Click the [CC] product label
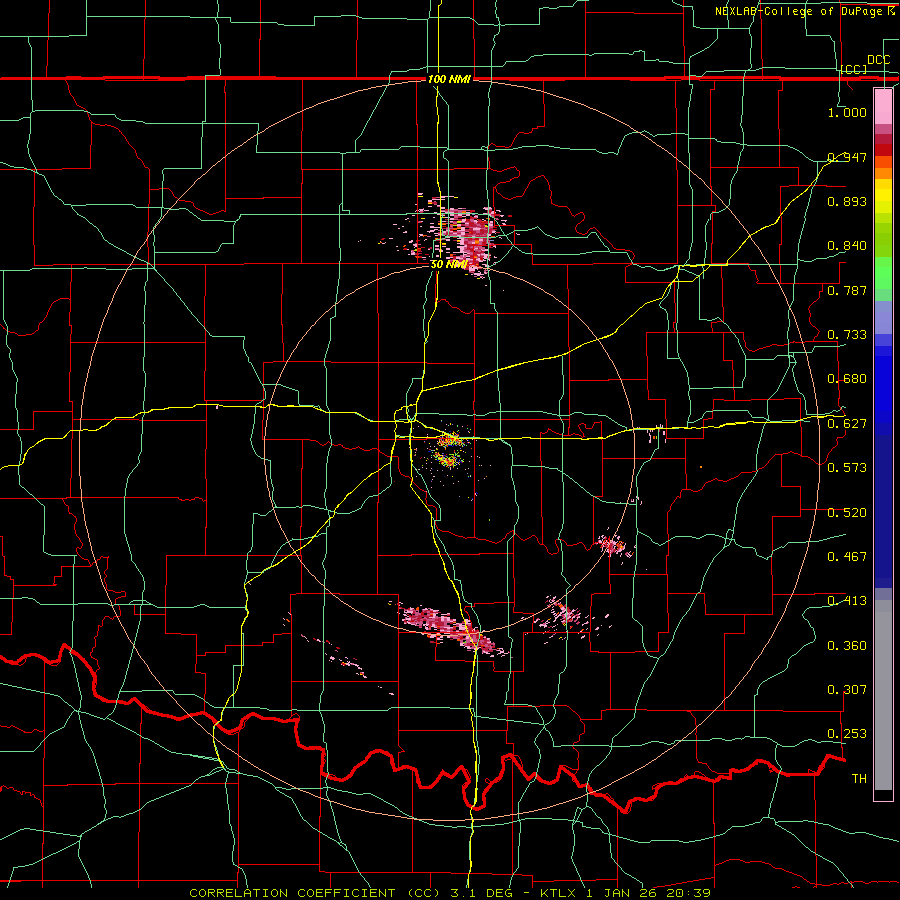Viewport: 900px width, 900px height. coord(854,69)
